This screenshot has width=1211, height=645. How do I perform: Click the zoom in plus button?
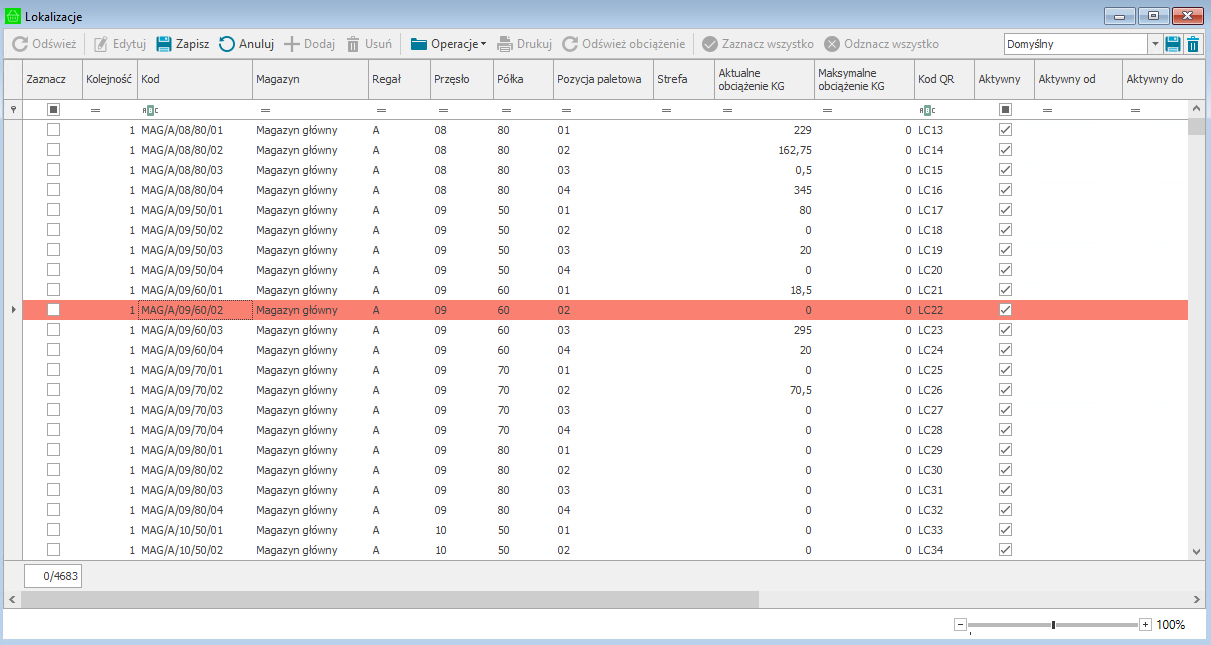1145,625
